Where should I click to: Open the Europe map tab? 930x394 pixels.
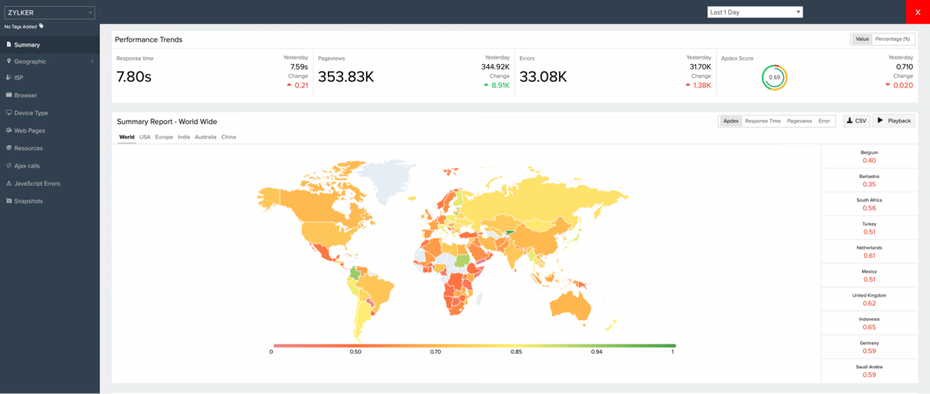pos(164,137)
